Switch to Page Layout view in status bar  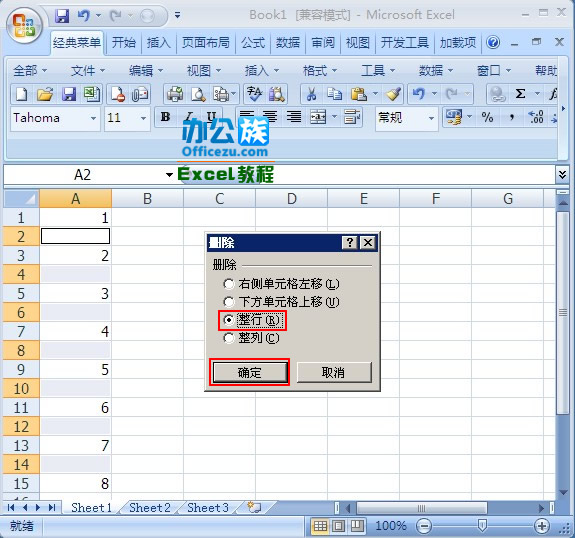(x=338, y=526)
